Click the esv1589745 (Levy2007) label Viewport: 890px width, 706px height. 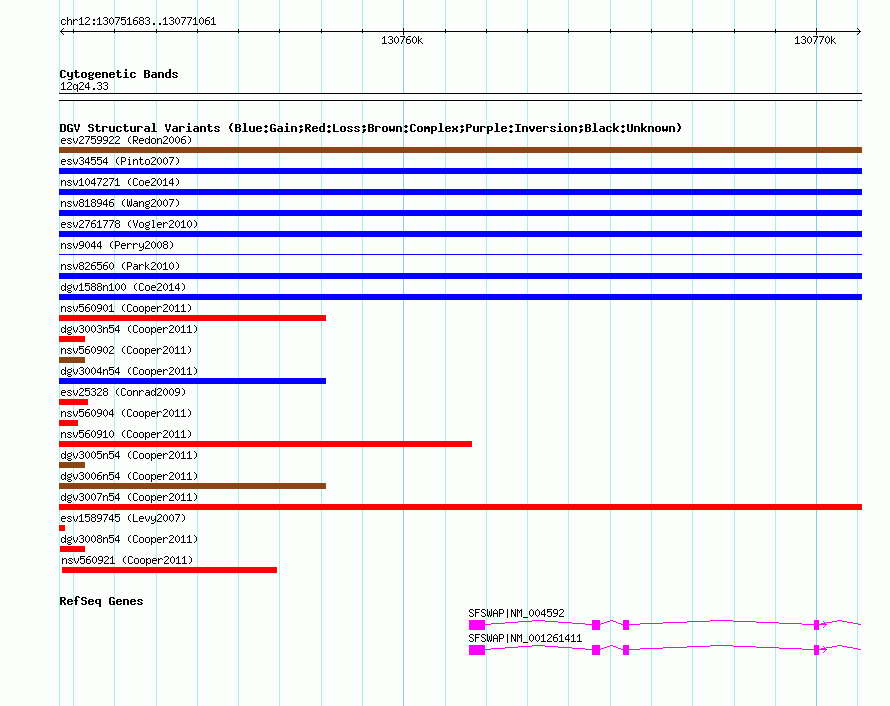click(x=123, y=518)
